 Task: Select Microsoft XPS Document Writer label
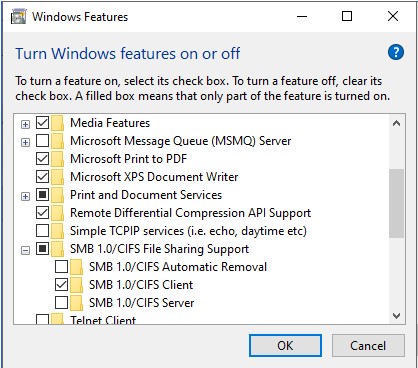coord(154,177)
